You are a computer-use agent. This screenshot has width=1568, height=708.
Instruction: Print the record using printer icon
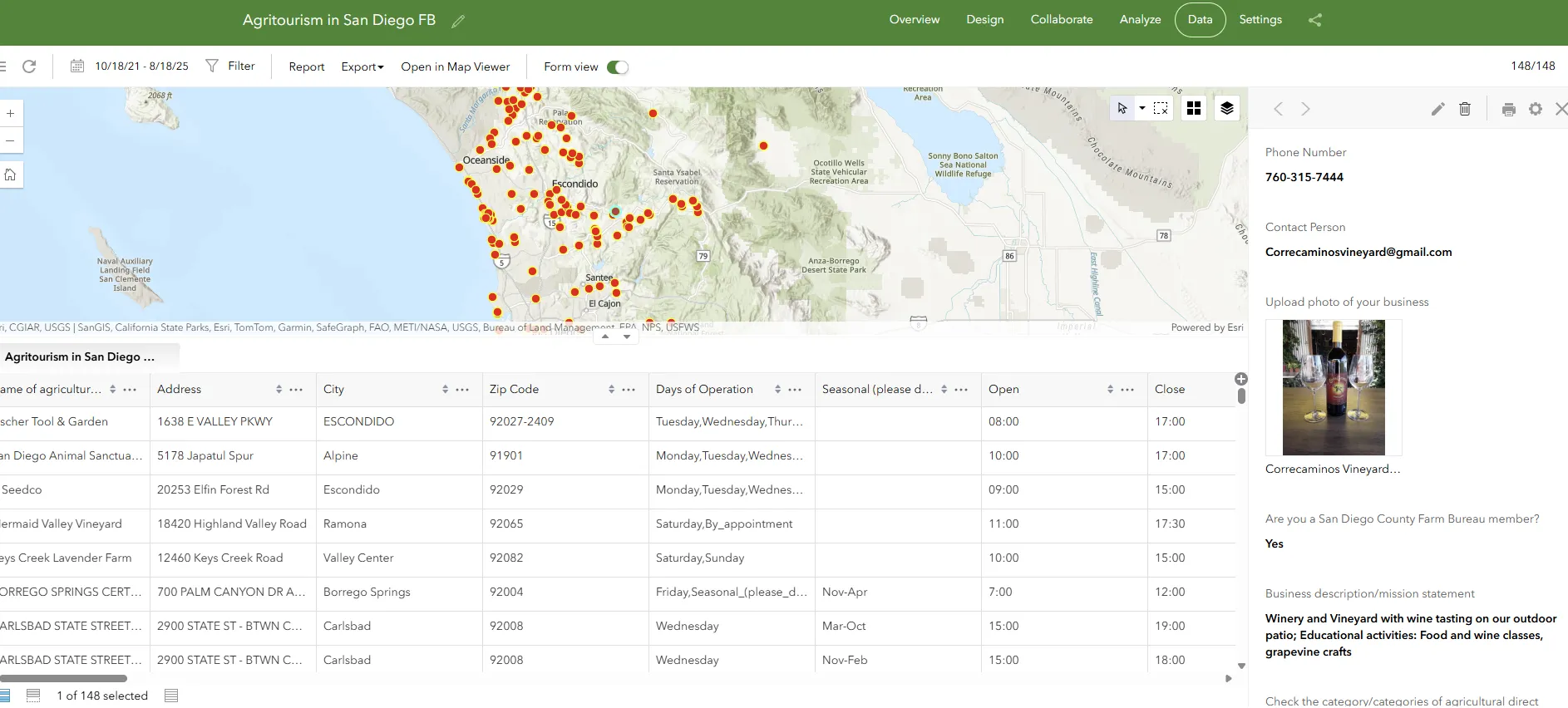(x=1509, y=109)
